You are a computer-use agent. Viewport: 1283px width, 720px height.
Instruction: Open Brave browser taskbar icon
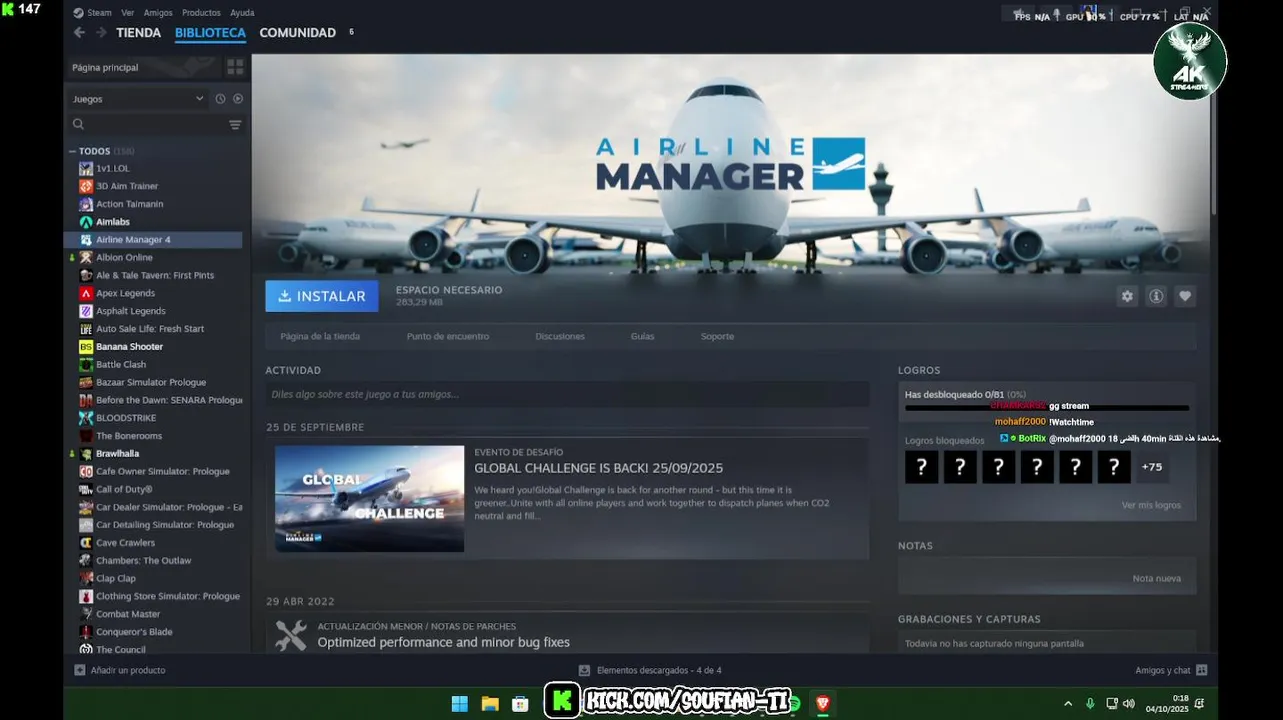pos(823,704)
